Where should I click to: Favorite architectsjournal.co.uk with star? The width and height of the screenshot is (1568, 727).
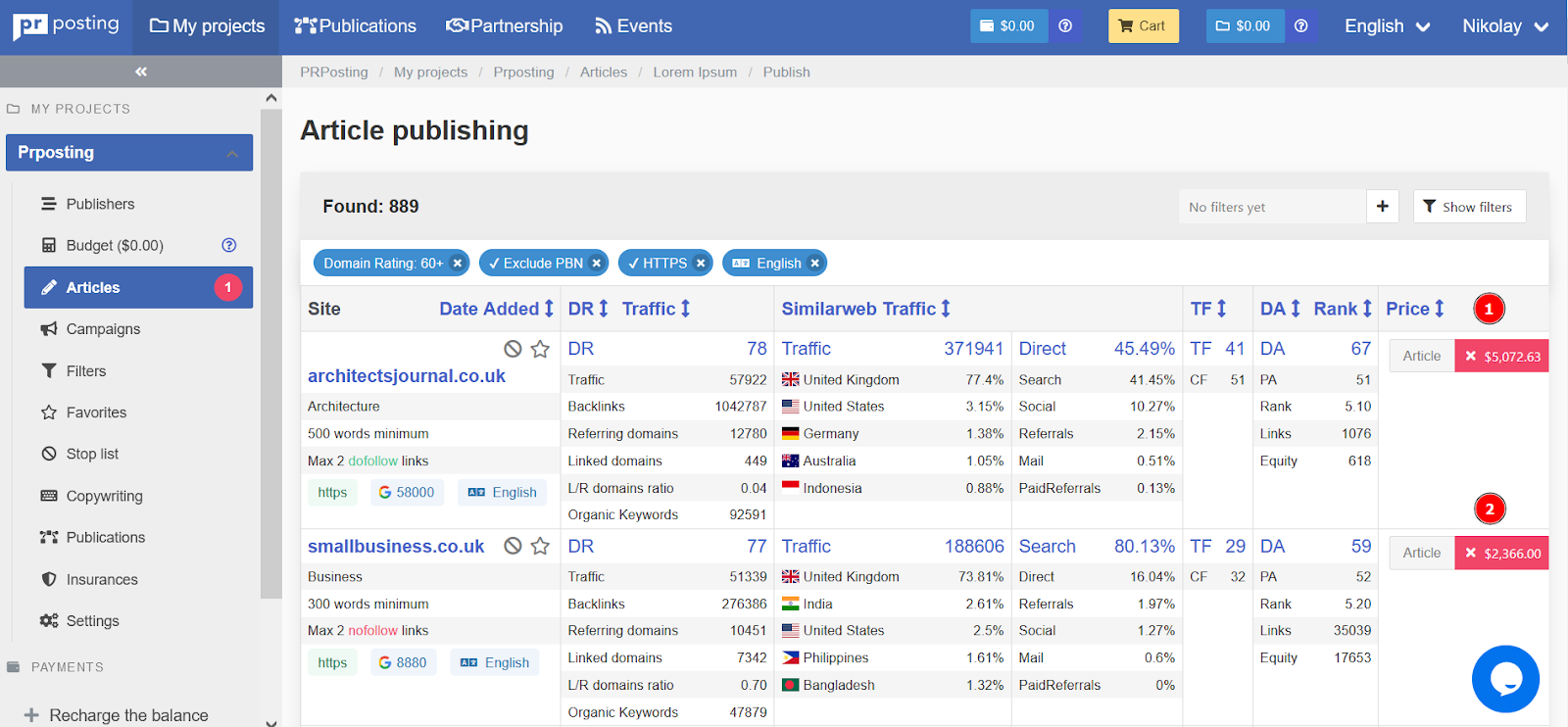[540, 349]
